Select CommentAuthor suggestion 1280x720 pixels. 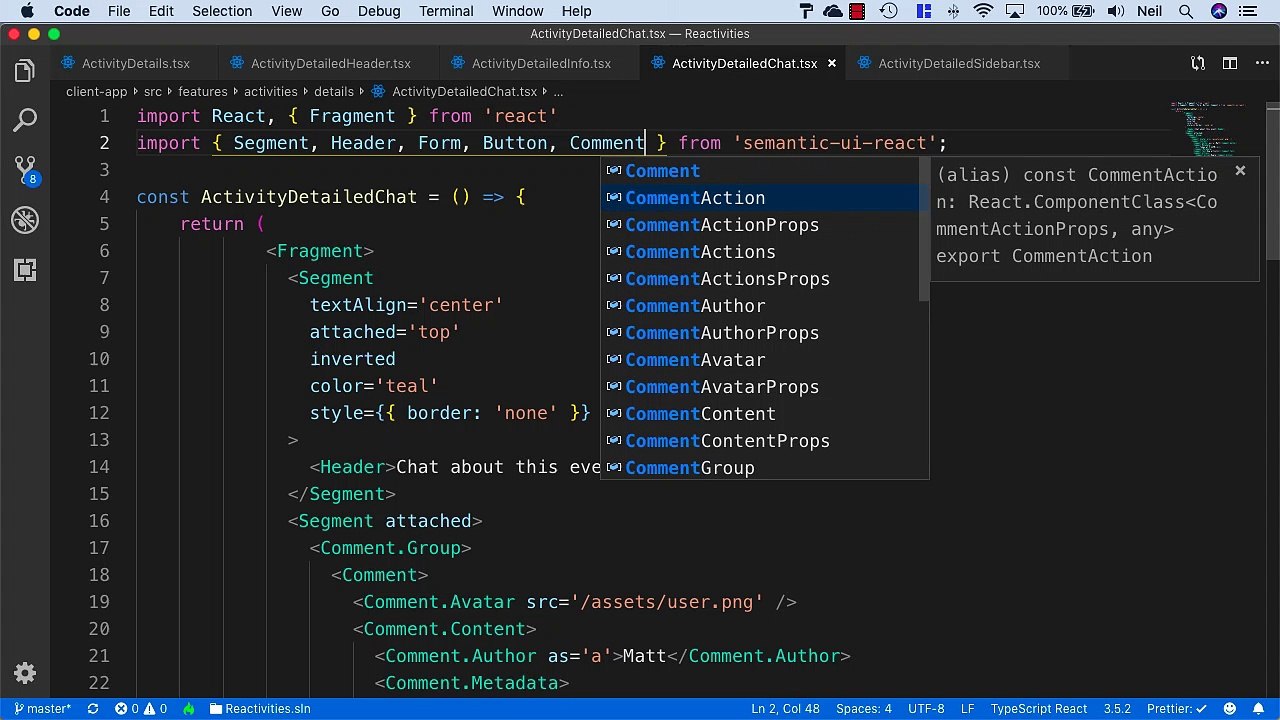760,306
